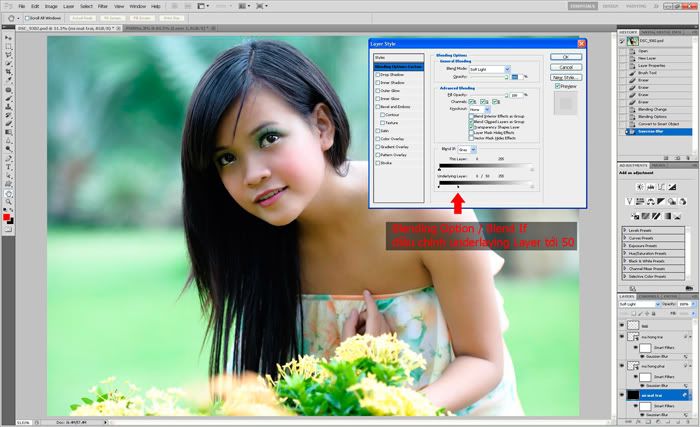Click the New Style button
This screenshot has height=427, width=700.
[566, 77]
